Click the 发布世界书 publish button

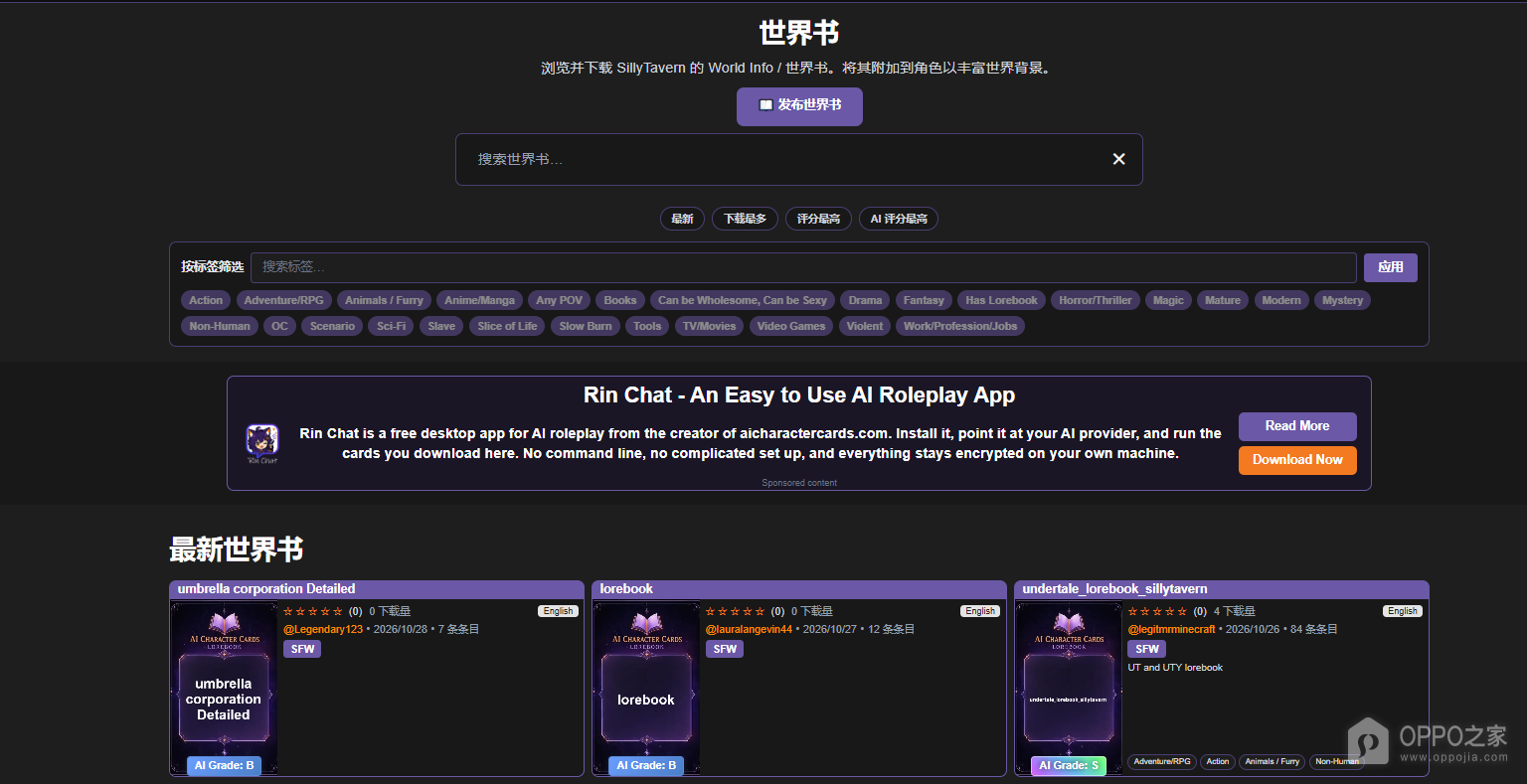pyautogui.click(x=799, y=106)
